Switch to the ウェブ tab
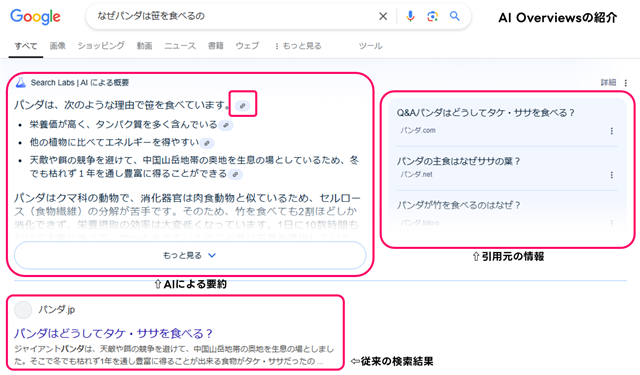The height and width of the screenshot is (375, 640). 247,46
